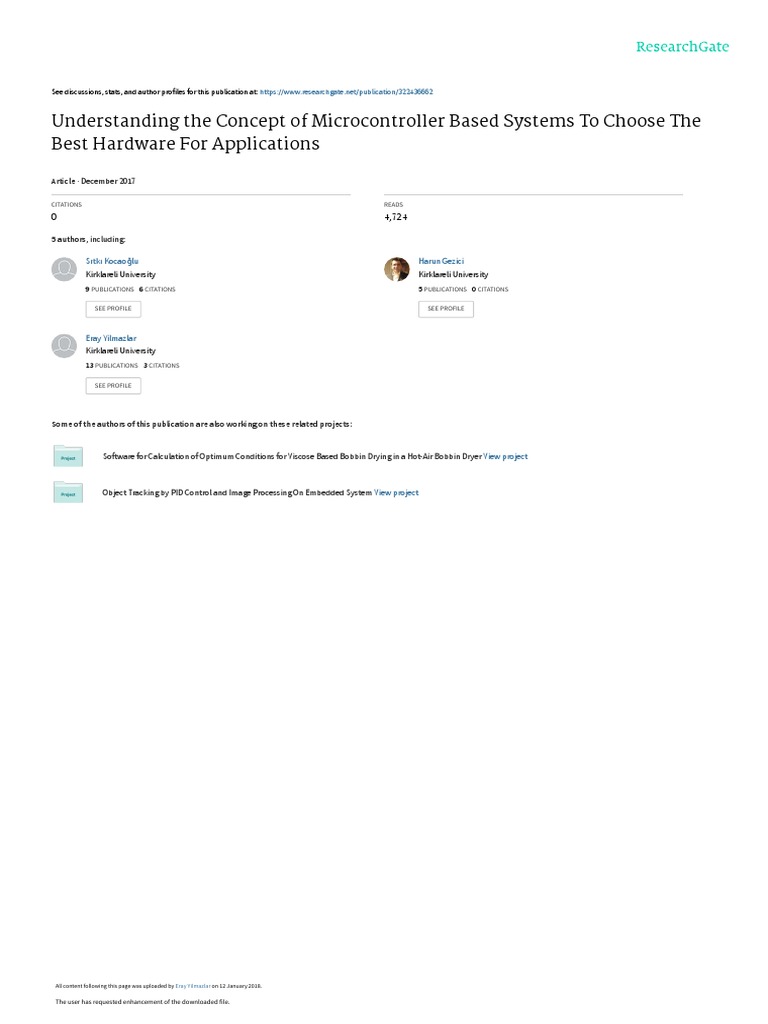Click Eray Yilmazlar's avatar icon
Screen dimensions: 768x1024
coord(64,345)
